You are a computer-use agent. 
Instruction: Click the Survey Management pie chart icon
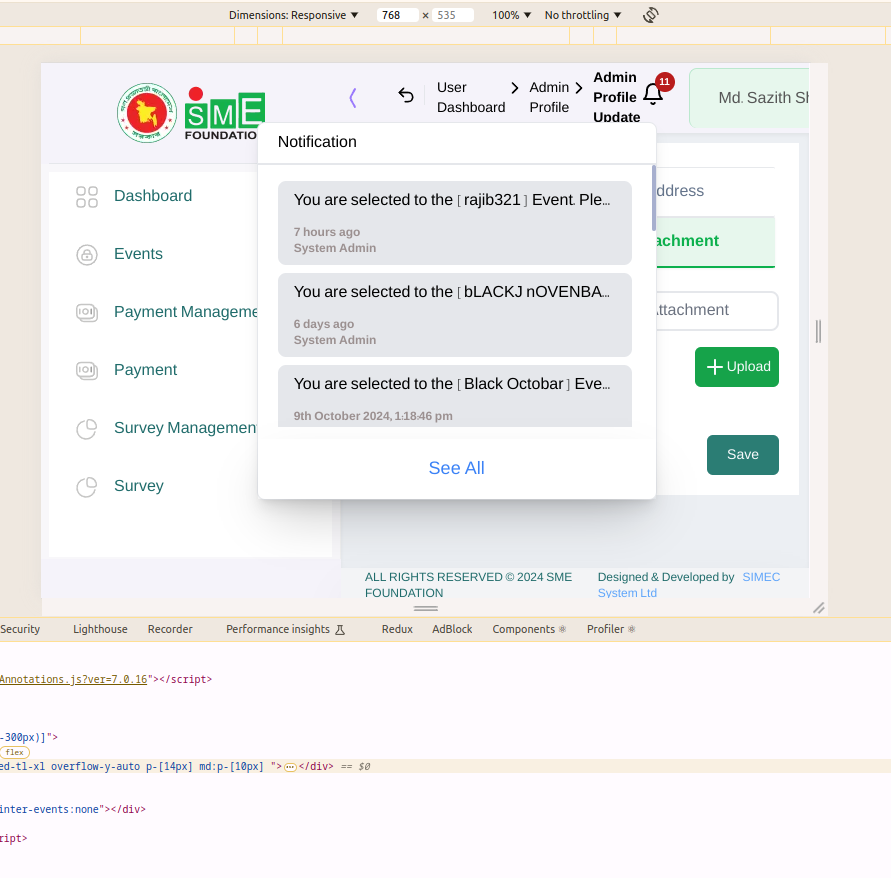[87, 428]
